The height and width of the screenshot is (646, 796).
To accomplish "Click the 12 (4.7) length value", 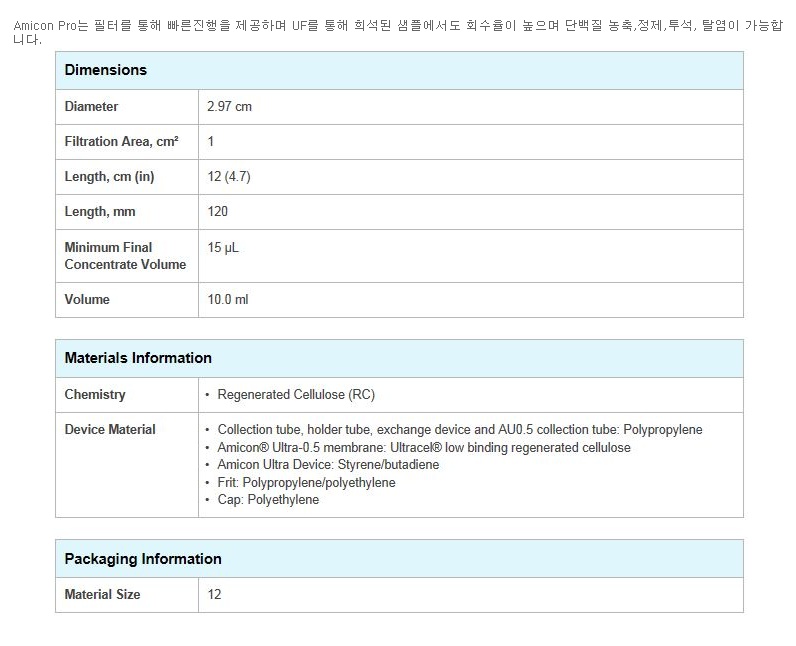I will point(229,177).
